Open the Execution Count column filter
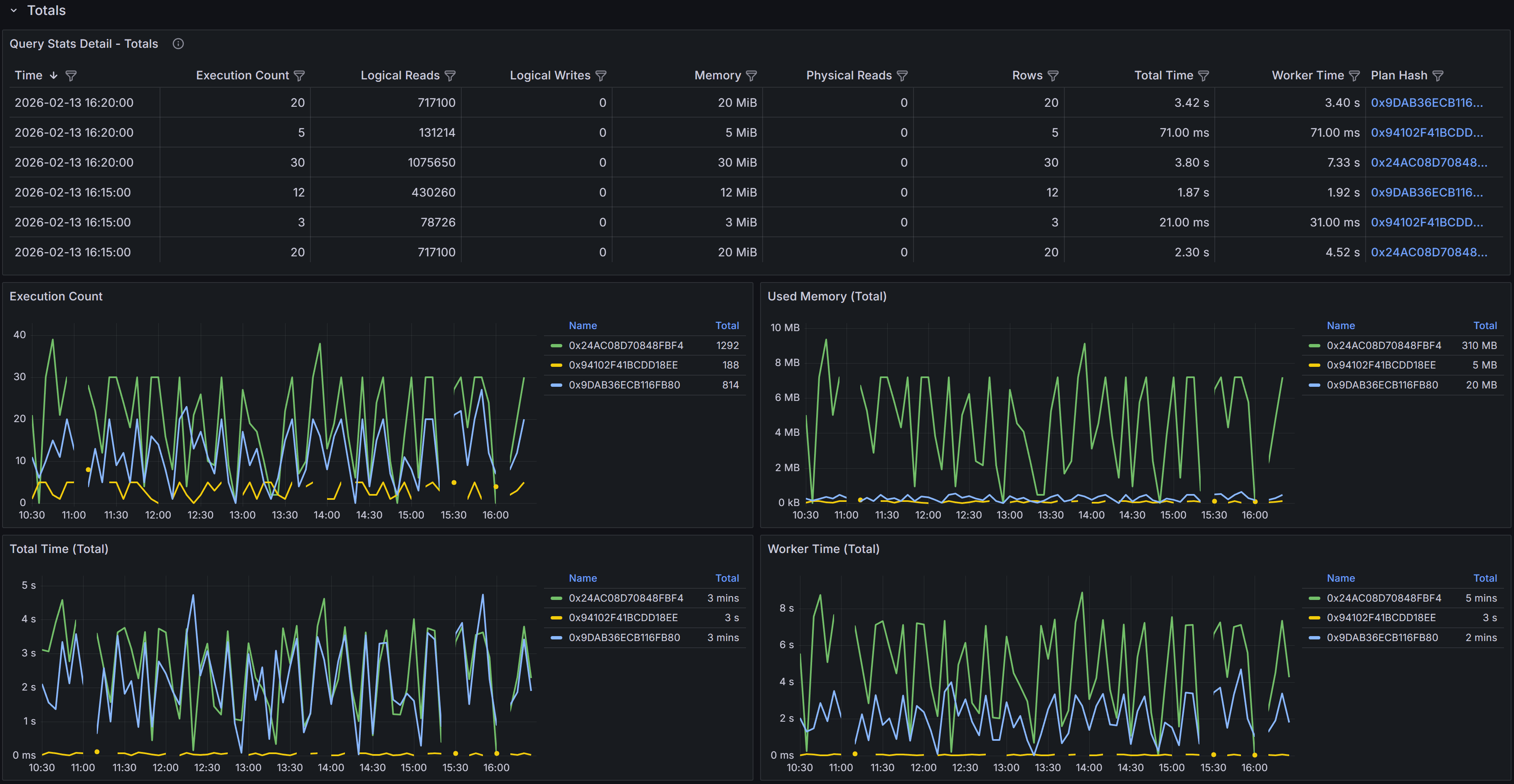 pos(299,75)
